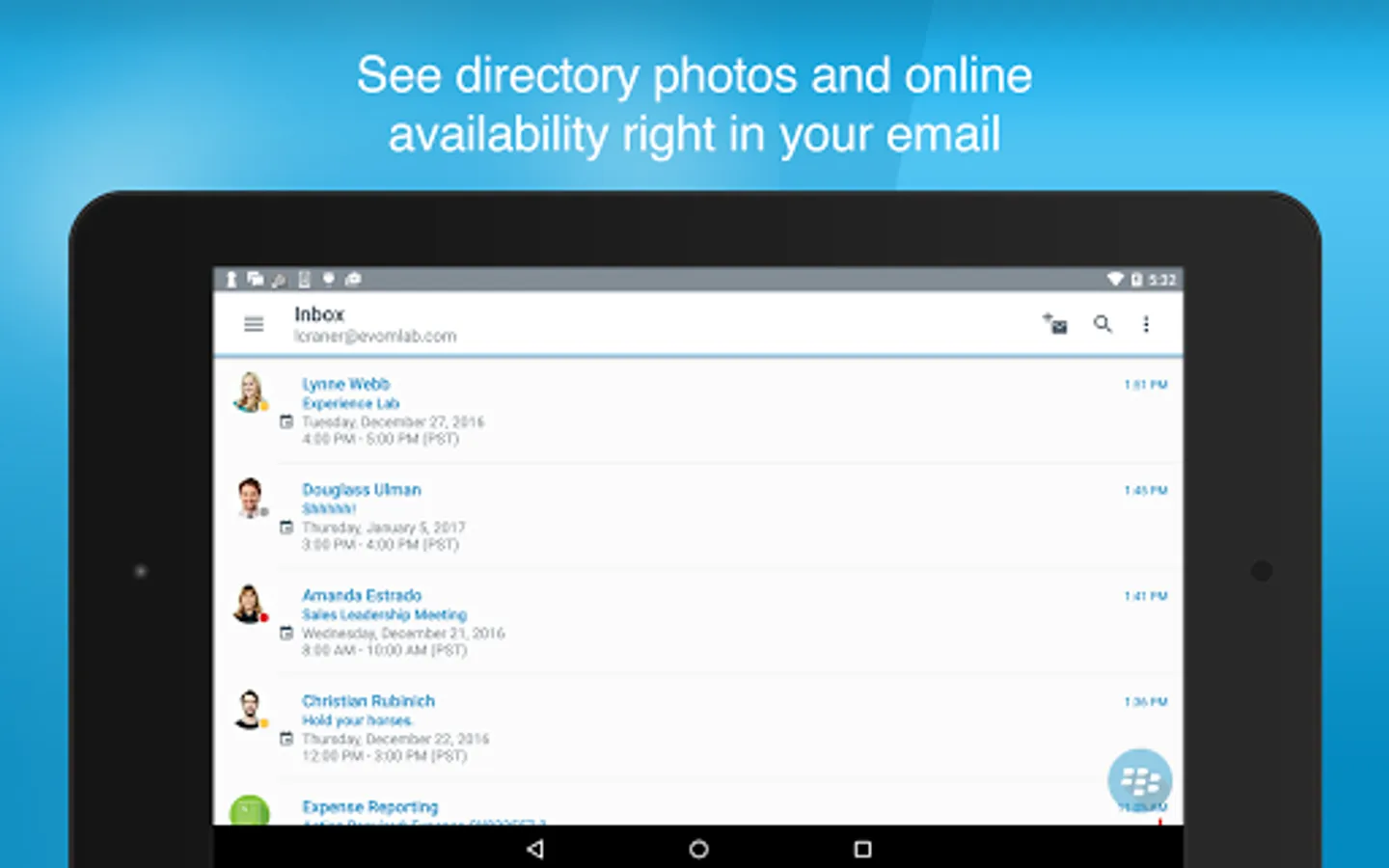Tap the battery status bar icon
This screenshot has width=1389, height=868.
1136,280
